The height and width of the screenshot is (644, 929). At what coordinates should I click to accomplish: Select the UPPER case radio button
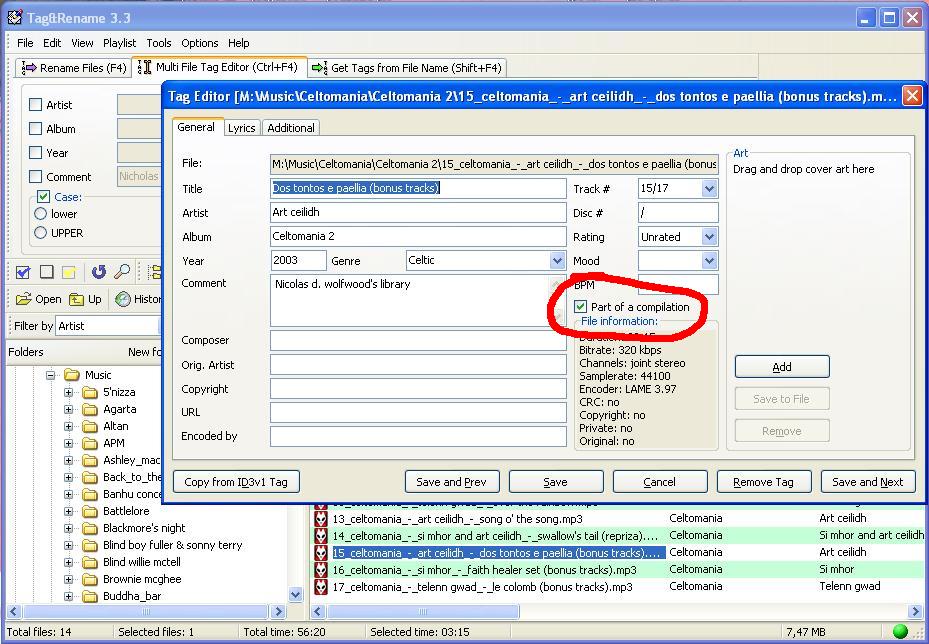point(41,233)
